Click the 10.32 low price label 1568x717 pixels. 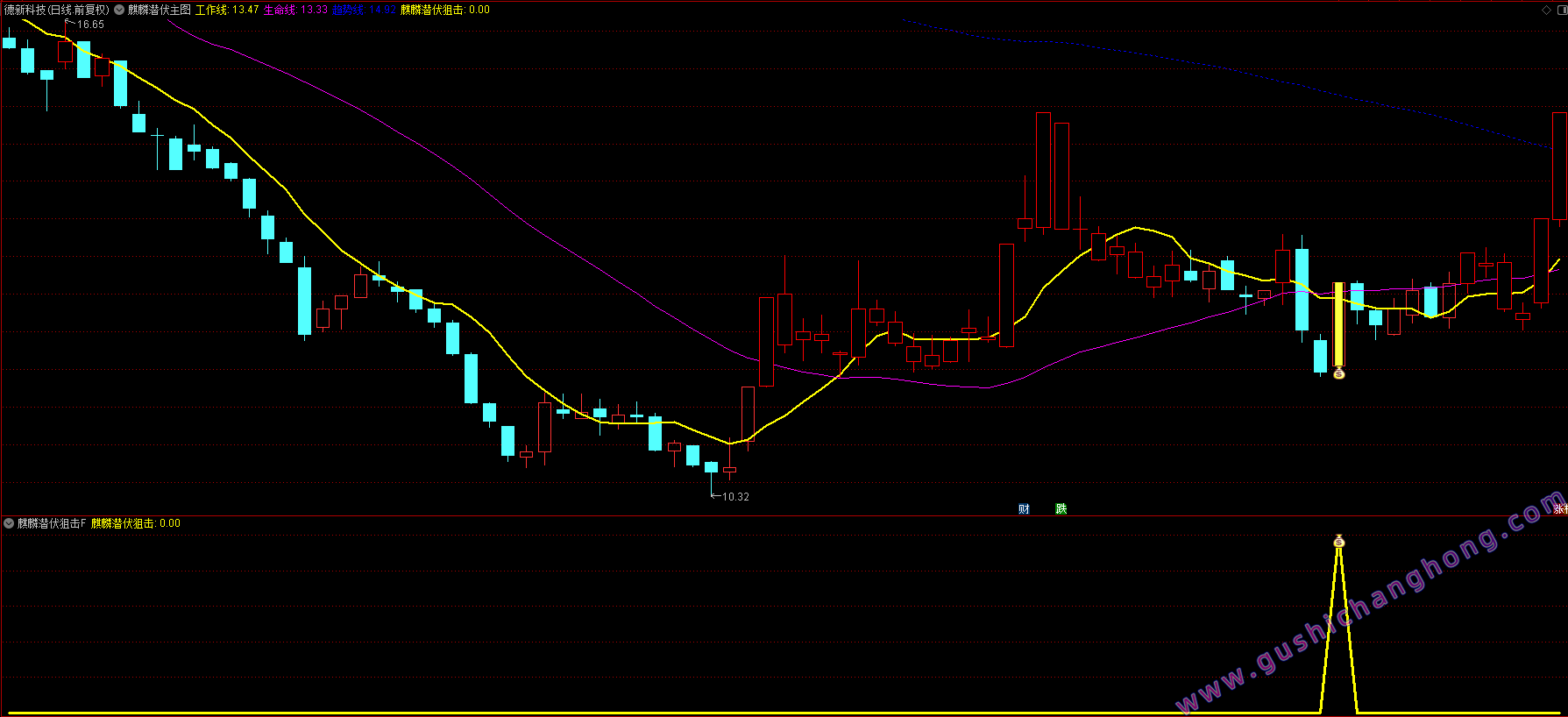pyautogui.click(x=735, y=497)
